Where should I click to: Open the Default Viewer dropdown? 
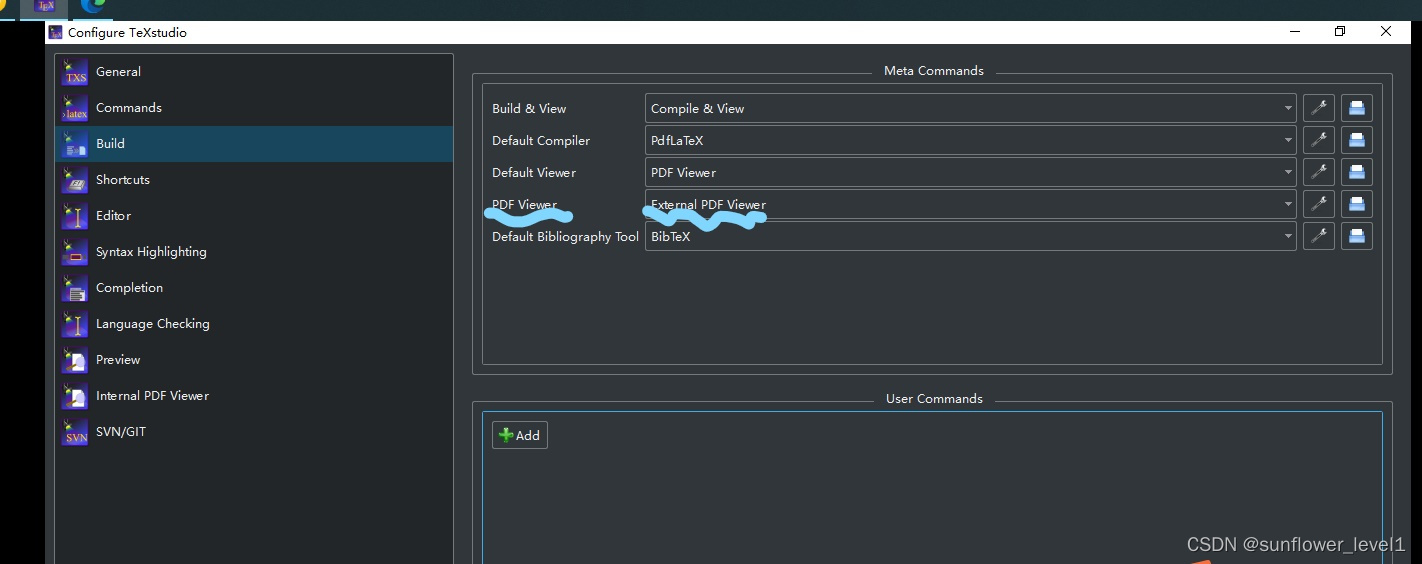pyautogui.click(x=971, y=172)
